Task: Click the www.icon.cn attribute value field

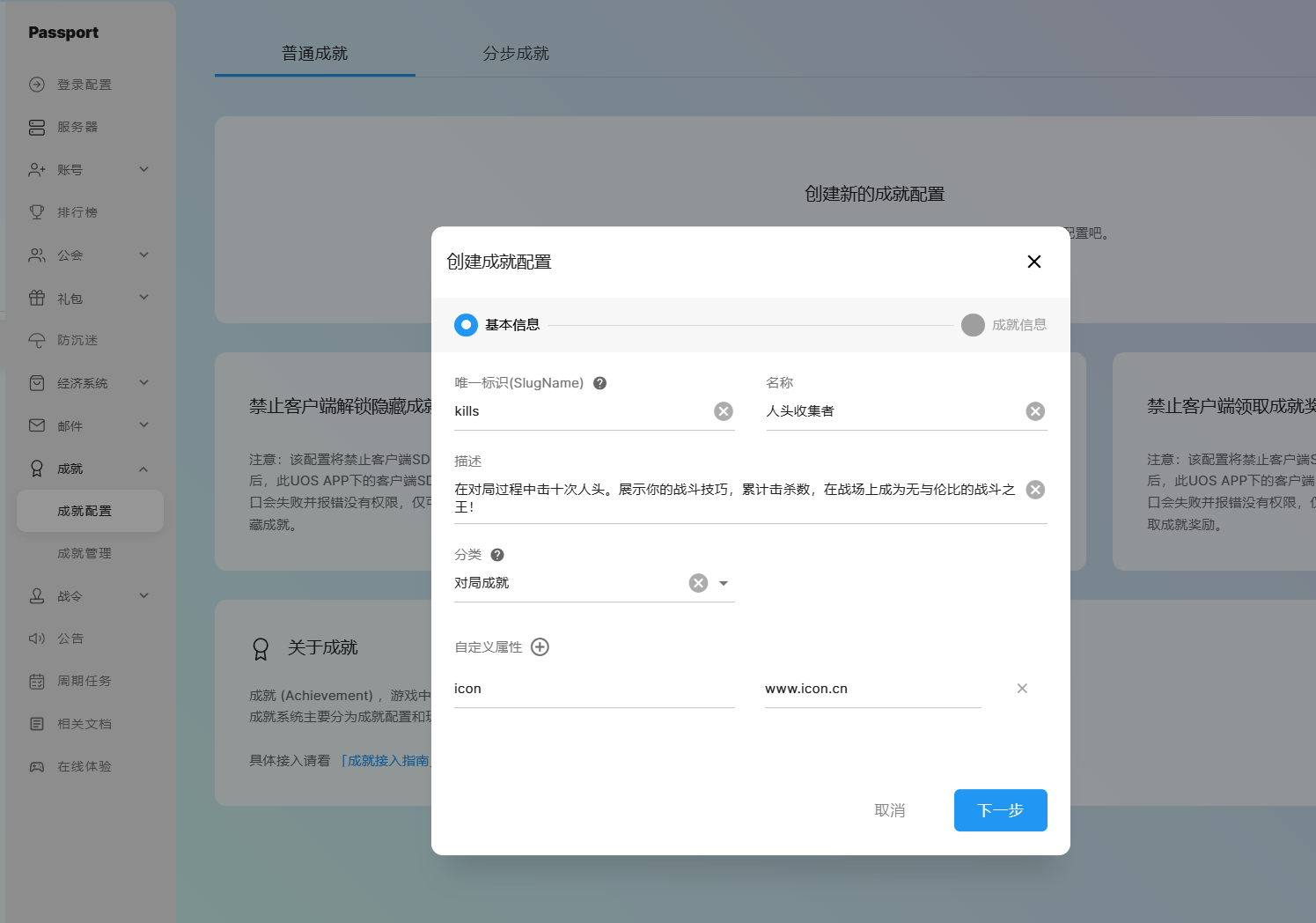Action: [x=871, y=689]
